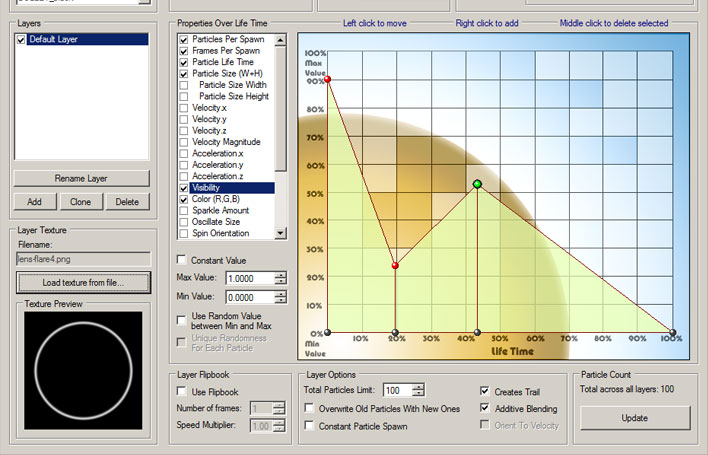Click the graph end point at 100% life time

(672, 332)
